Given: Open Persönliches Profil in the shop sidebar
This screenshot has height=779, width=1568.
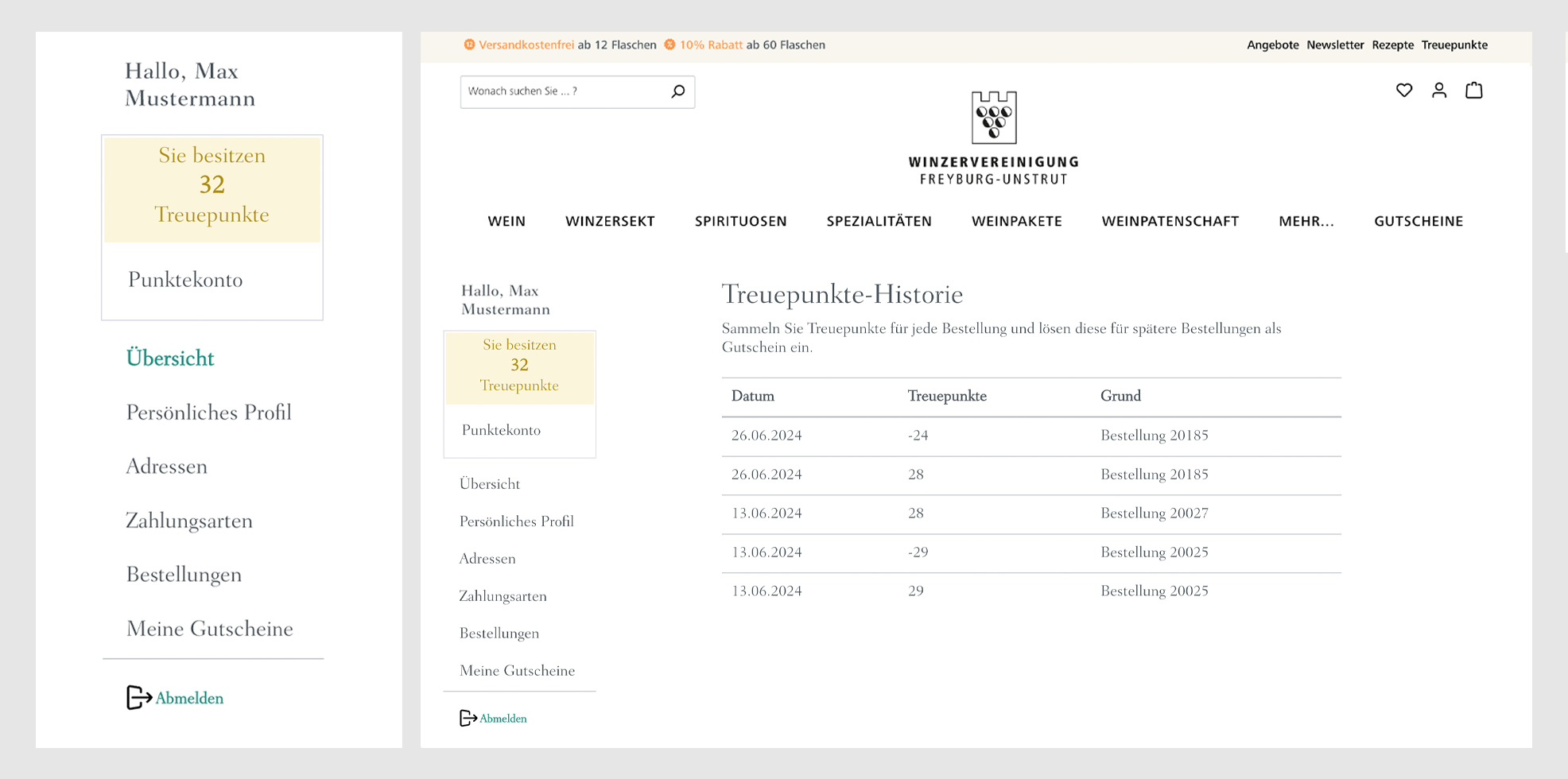Looking at the screenshot, I should pyautogui.click(x=517, y=521).
